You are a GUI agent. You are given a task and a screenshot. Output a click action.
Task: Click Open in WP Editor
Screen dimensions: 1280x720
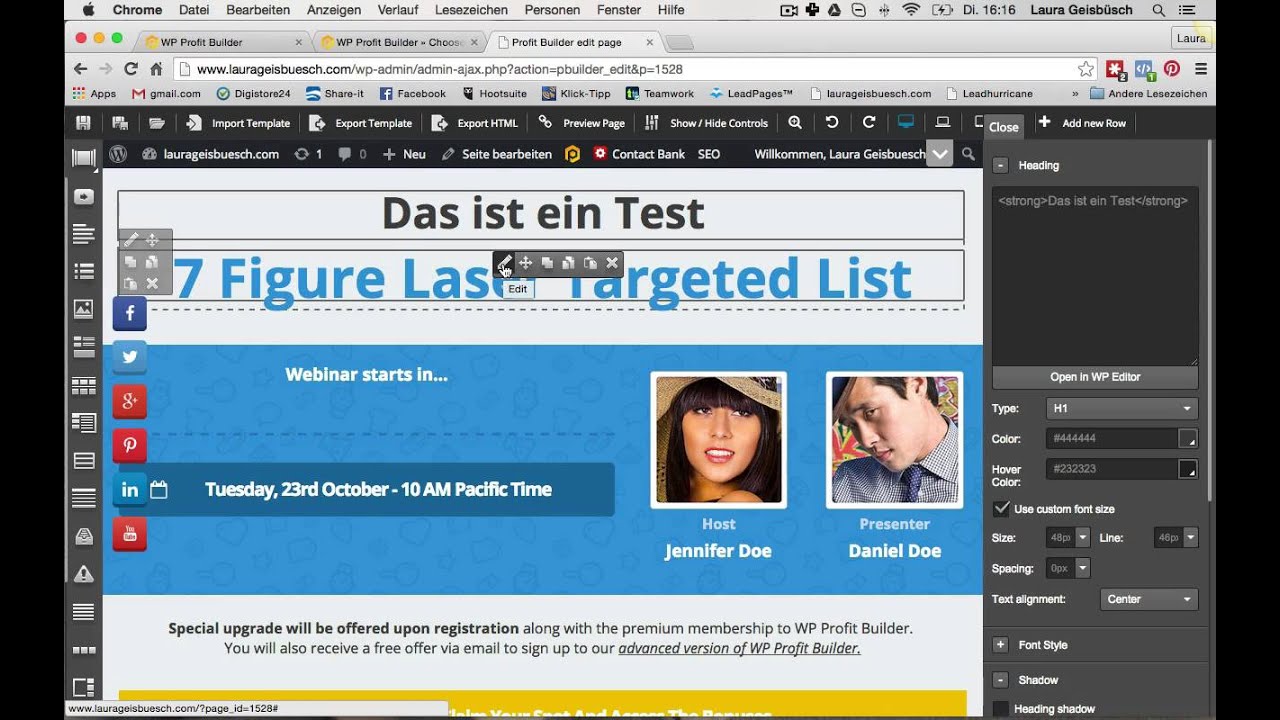point(1095,377)
